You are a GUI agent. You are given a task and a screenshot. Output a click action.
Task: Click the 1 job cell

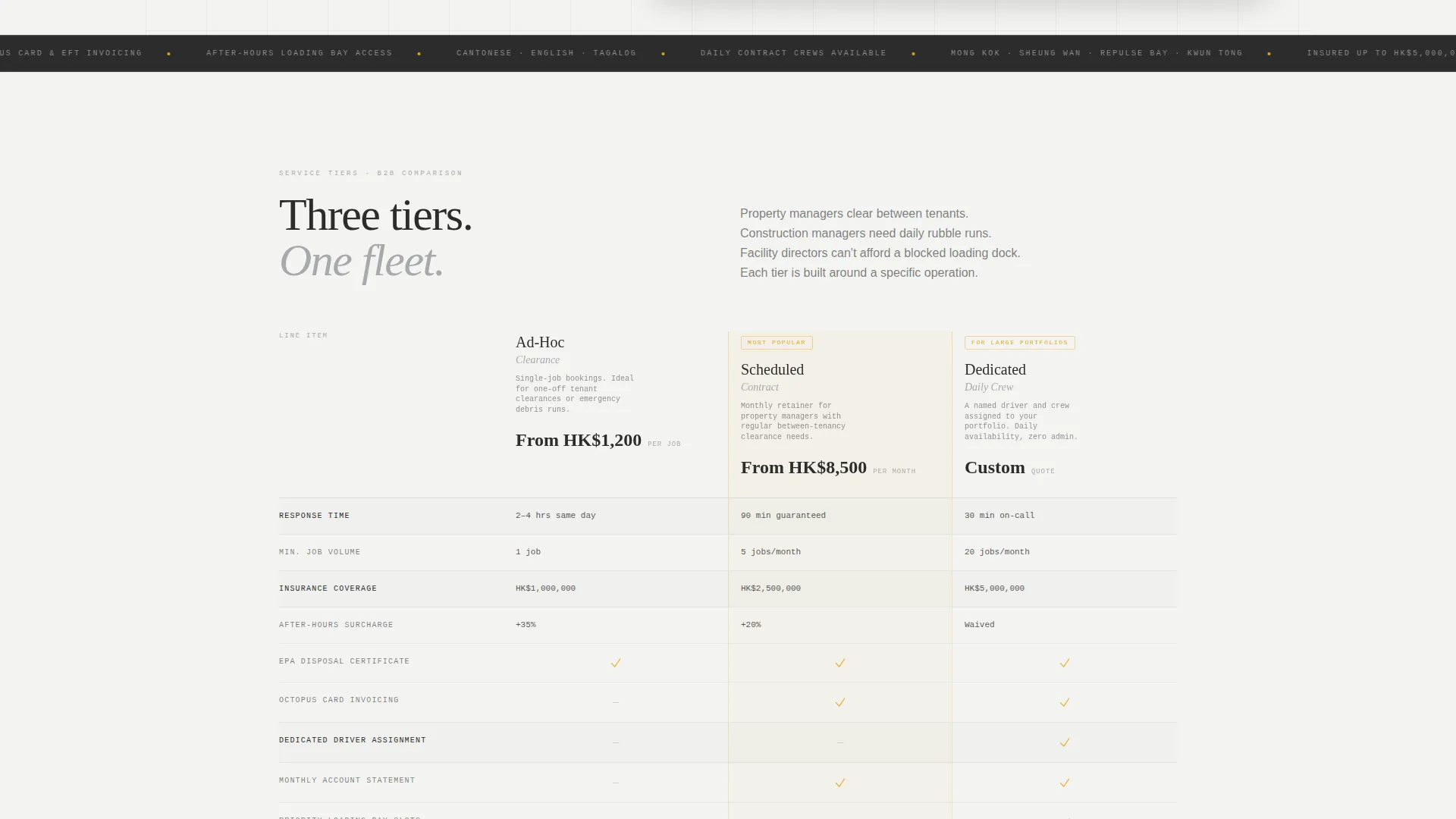point(528,552)
